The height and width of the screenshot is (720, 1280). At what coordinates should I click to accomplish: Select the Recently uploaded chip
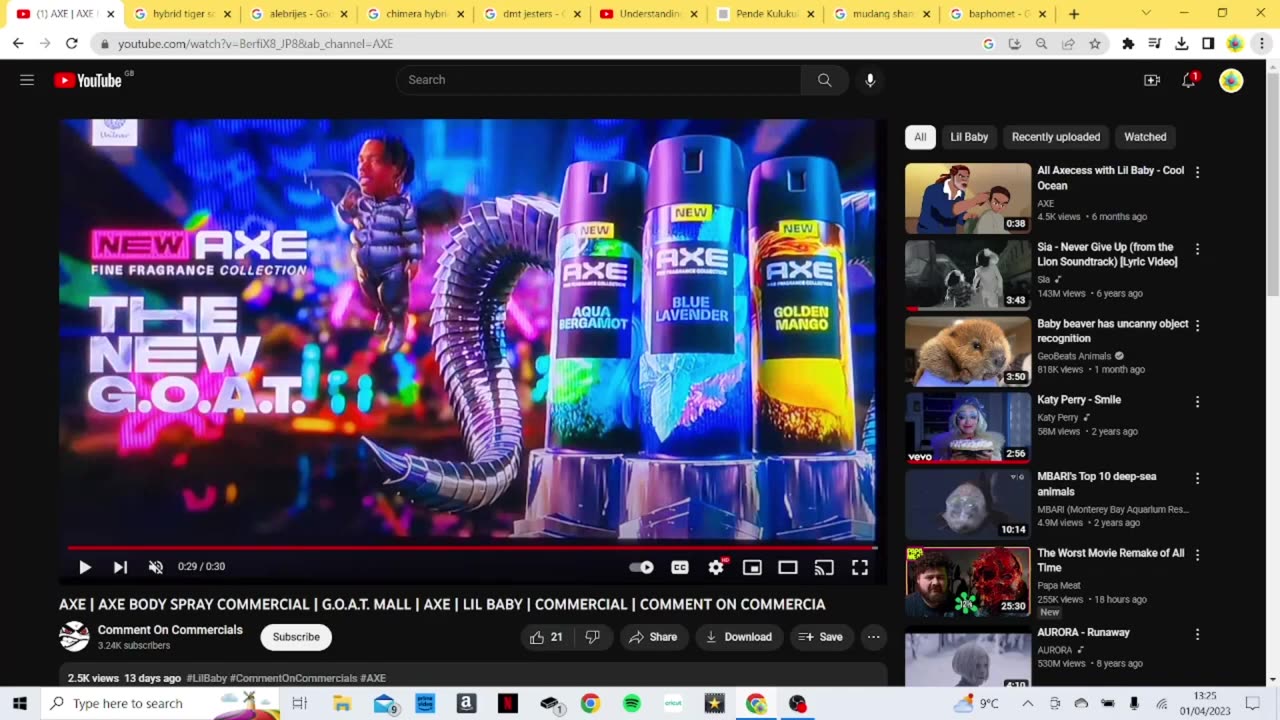(1056, 137)
